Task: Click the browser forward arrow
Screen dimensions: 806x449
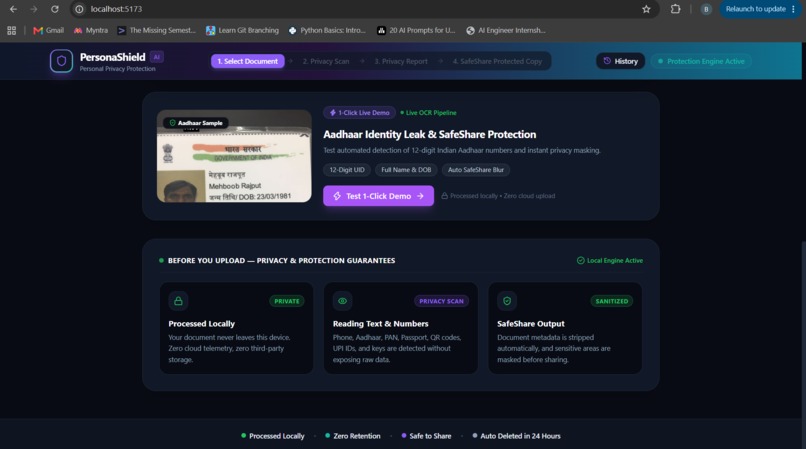Action: click(x=33, y=9)
